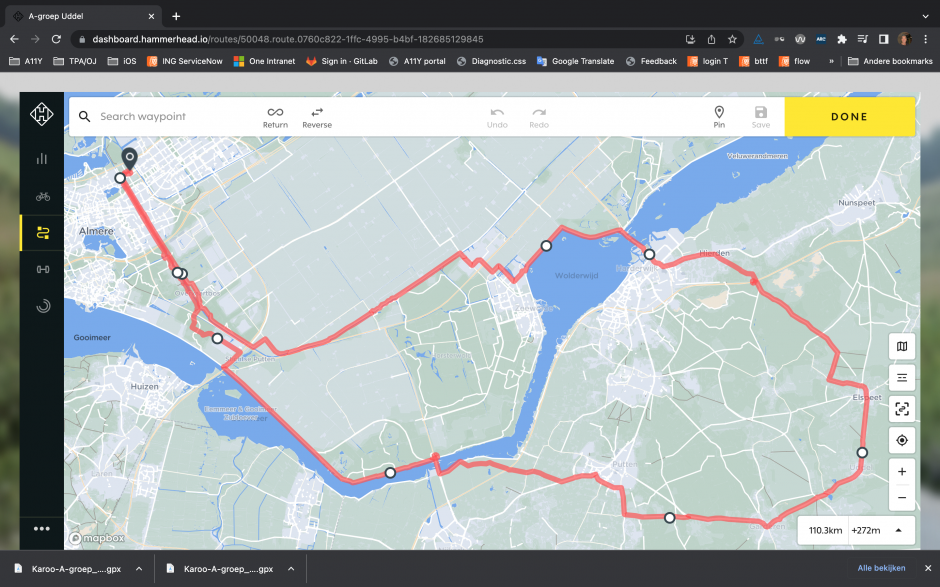Click the search magnifier icon
940x587 pixels.
(x=85, y=116)
